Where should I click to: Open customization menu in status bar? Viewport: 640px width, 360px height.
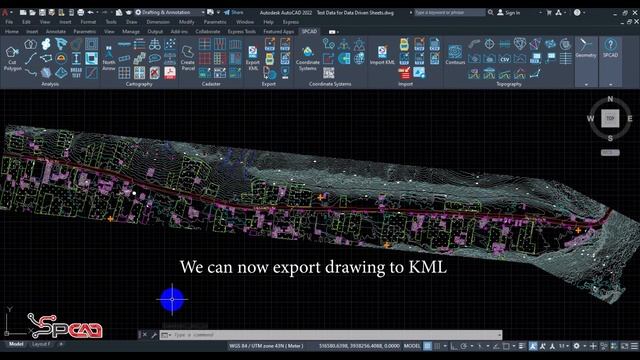pyautogui.click(x=635, y=346)
